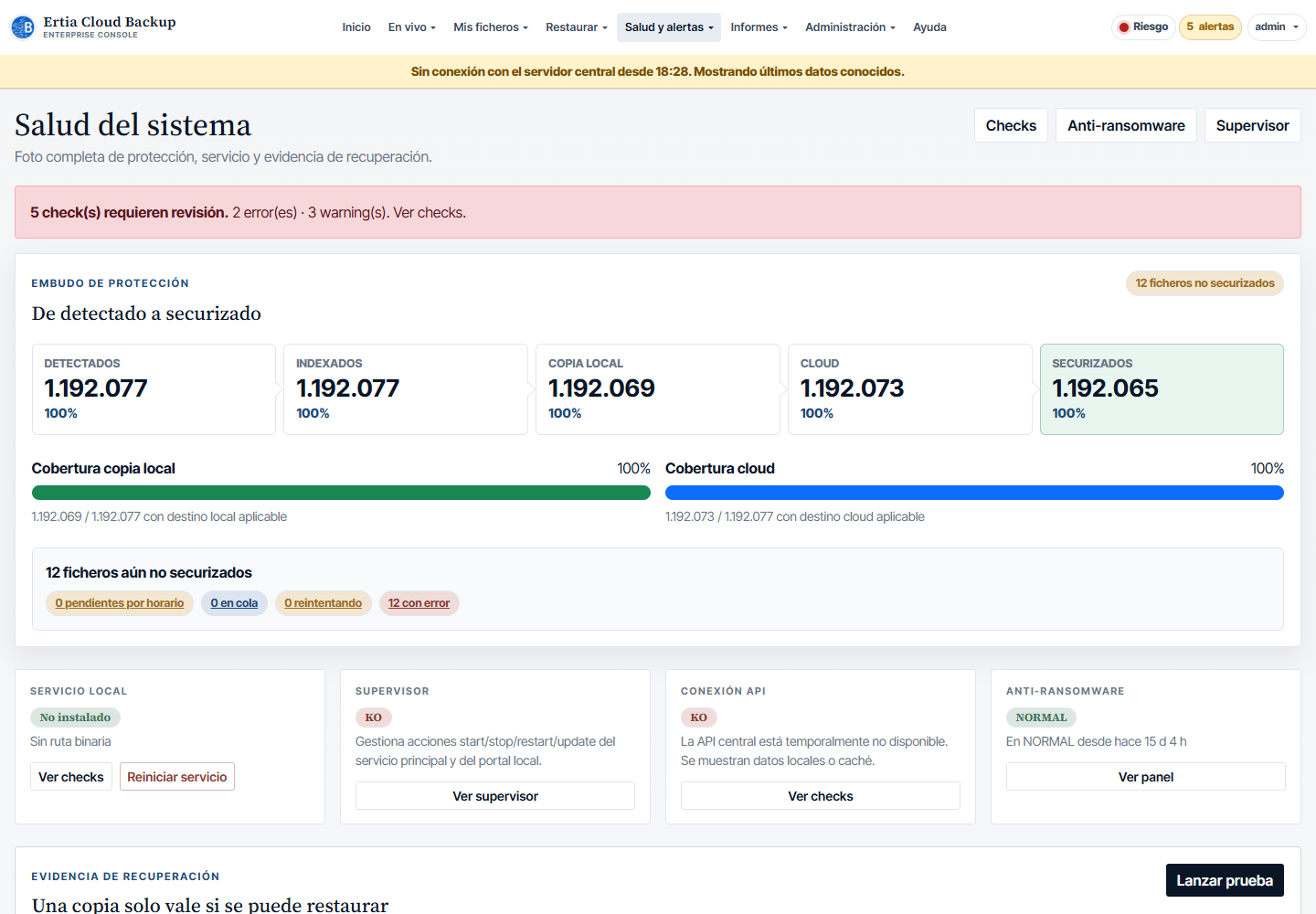Image resolution: width=1316 pixels, height=914 pixels.
Task: Click the NORMAL anti-ransomware status badge
Action: point(1041,717)
